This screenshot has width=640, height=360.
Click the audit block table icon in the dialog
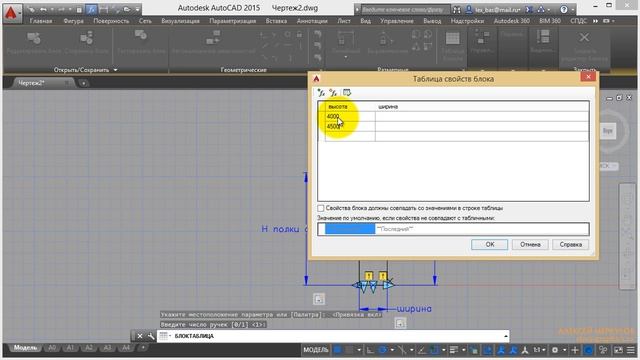347,93
